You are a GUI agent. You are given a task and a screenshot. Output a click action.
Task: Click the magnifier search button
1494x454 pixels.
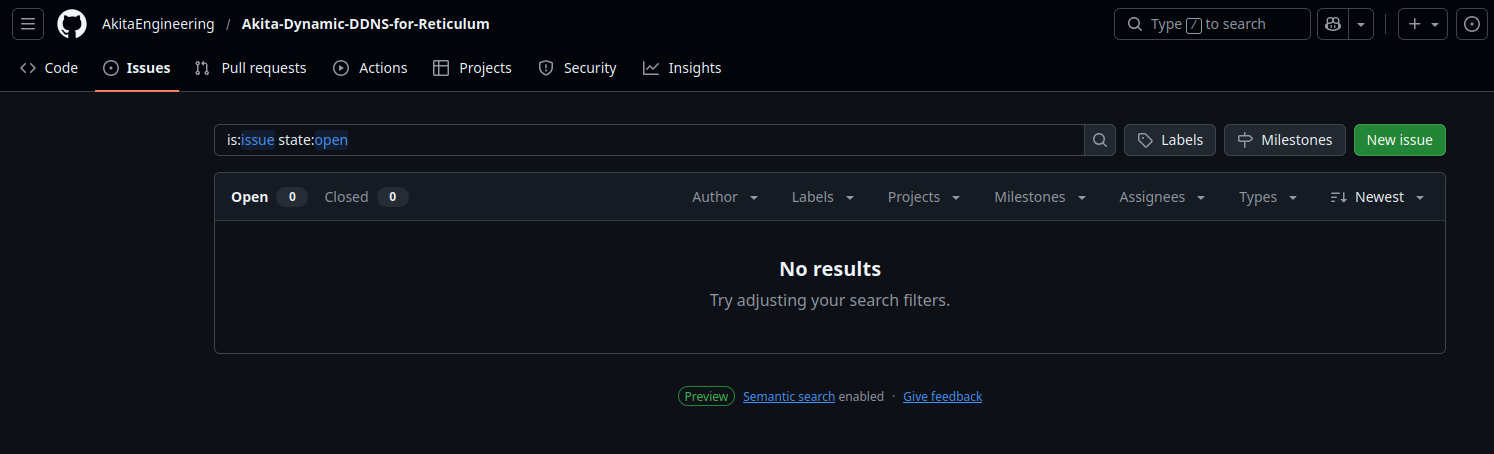tap(1100, 140)
